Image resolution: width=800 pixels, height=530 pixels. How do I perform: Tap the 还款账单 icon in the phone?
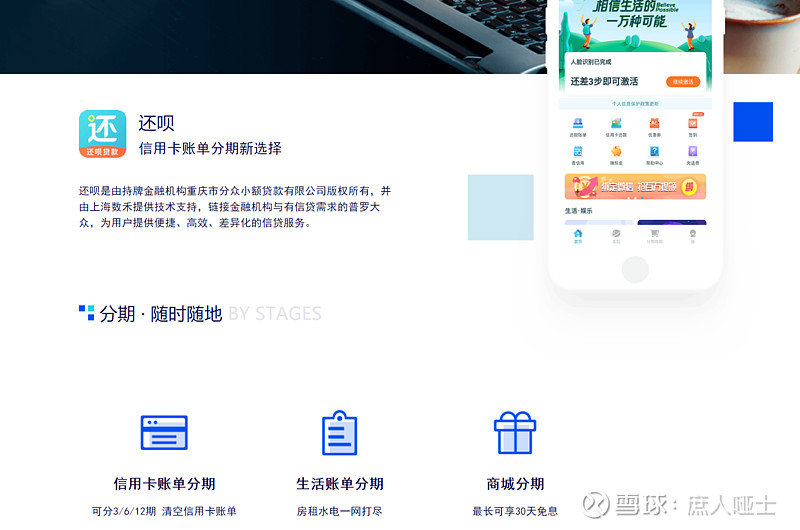pyautogui.click(x=578, y=123)
